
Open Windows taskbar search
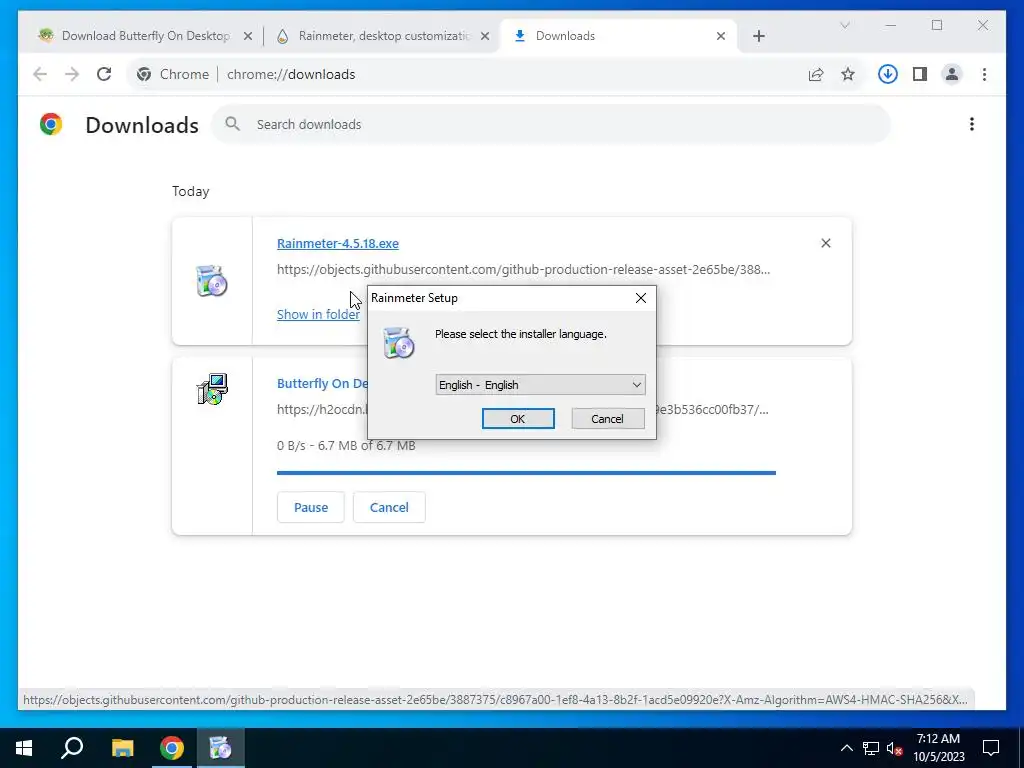pos(72,748)
